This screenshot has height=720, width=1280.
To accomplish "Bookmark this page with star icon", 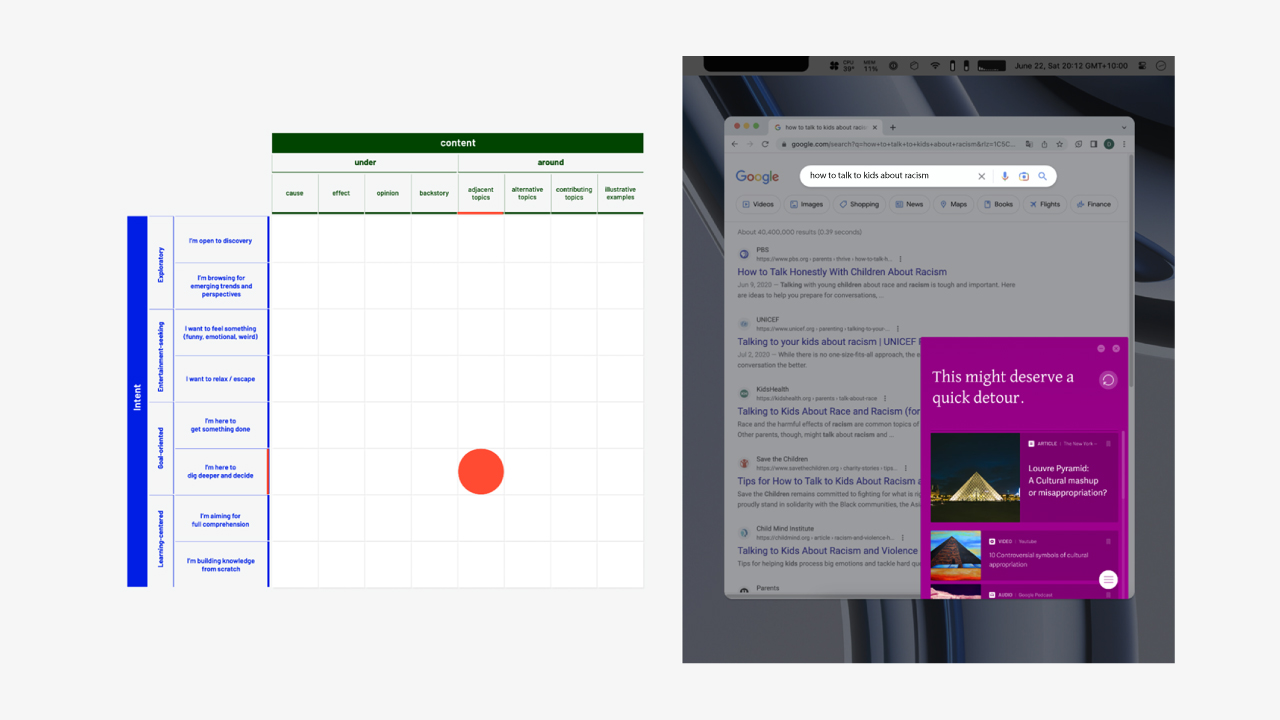I will pyautogui.click(x=1060, y=144).
